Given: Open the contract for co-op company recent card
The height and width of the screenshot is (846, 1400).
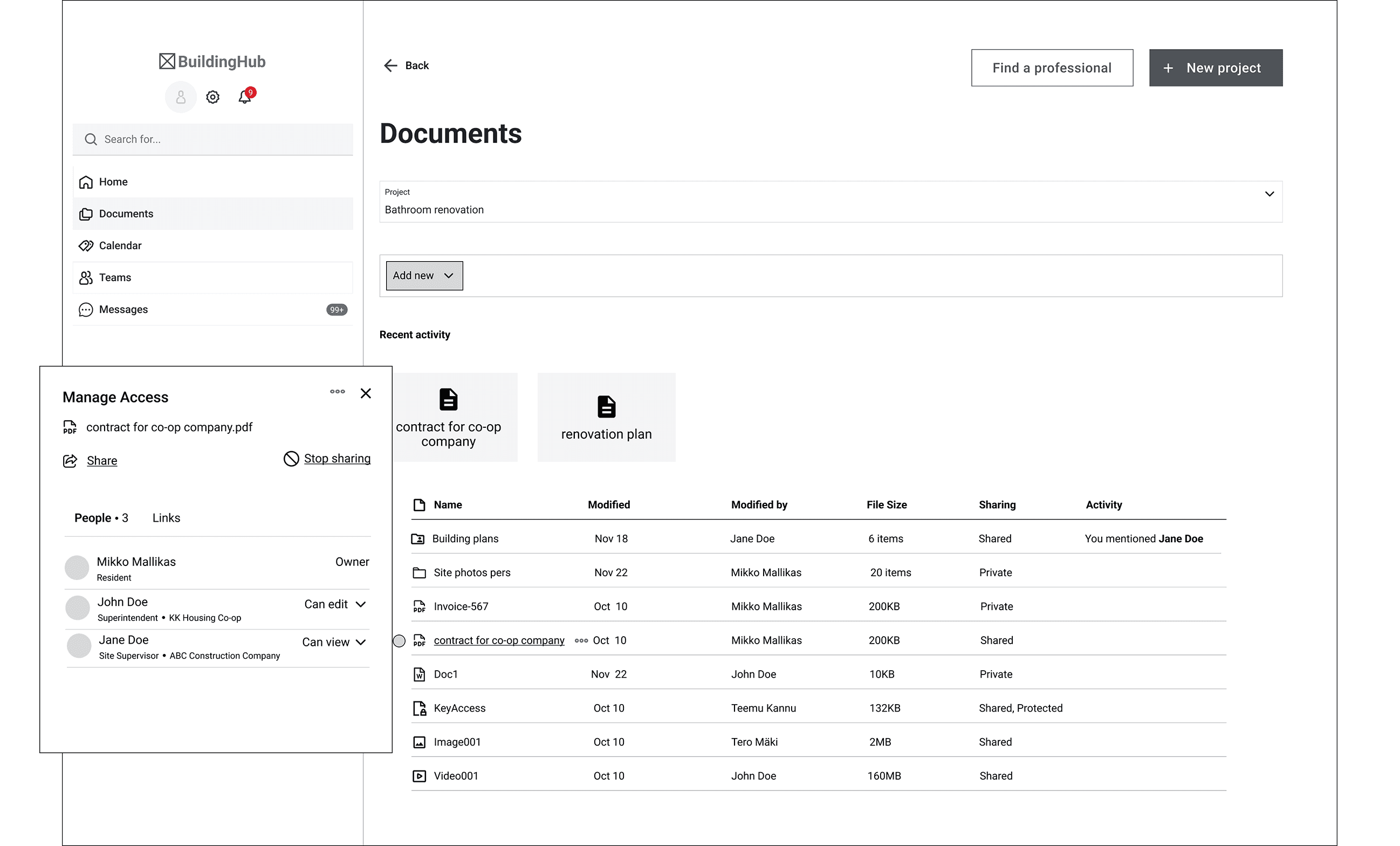Looking at the screenshot, I should click(455, 417).
